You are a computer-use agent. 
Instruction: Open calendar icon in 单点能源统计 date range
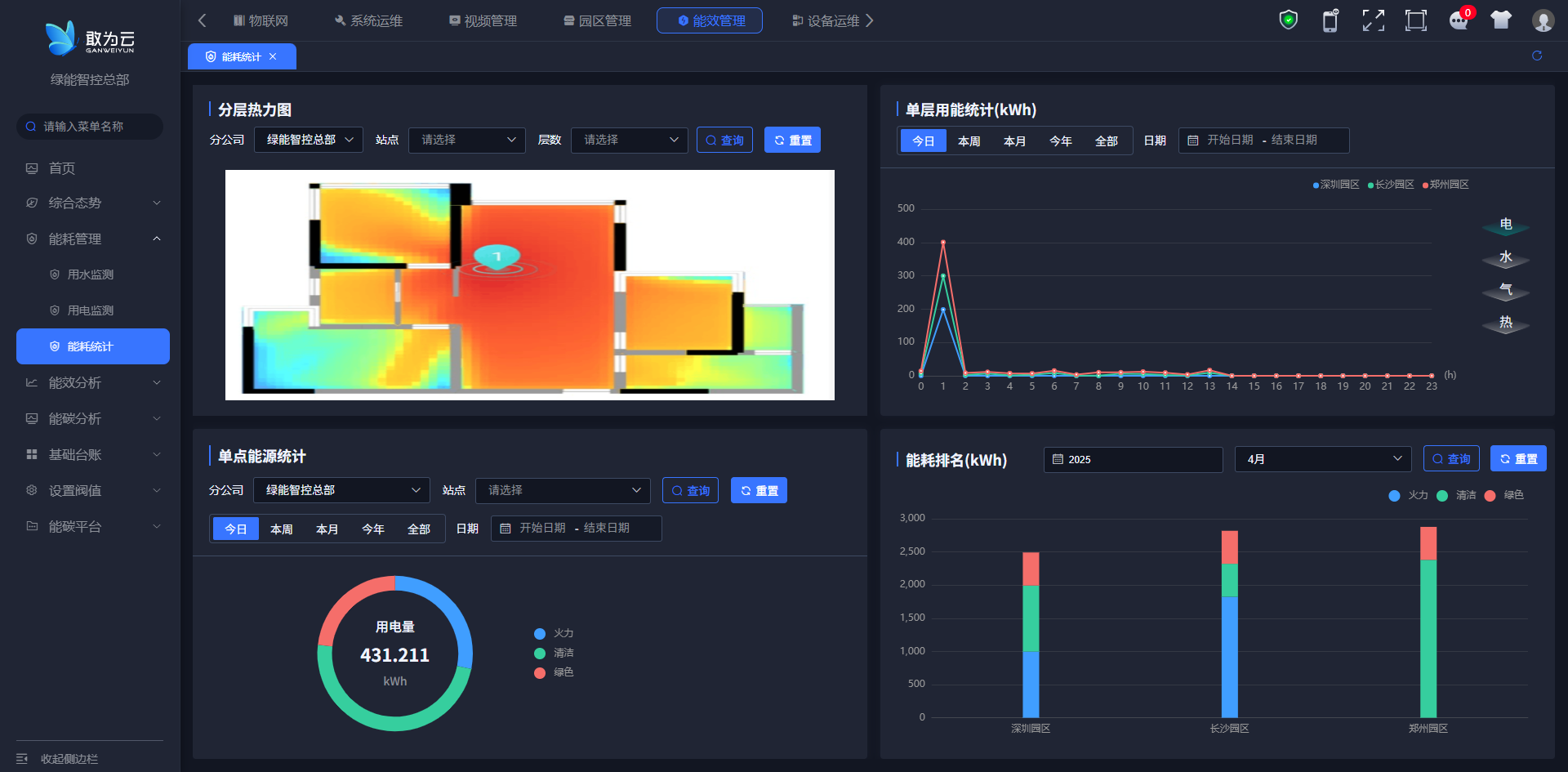pyautogui.click(x=506, y=529)
